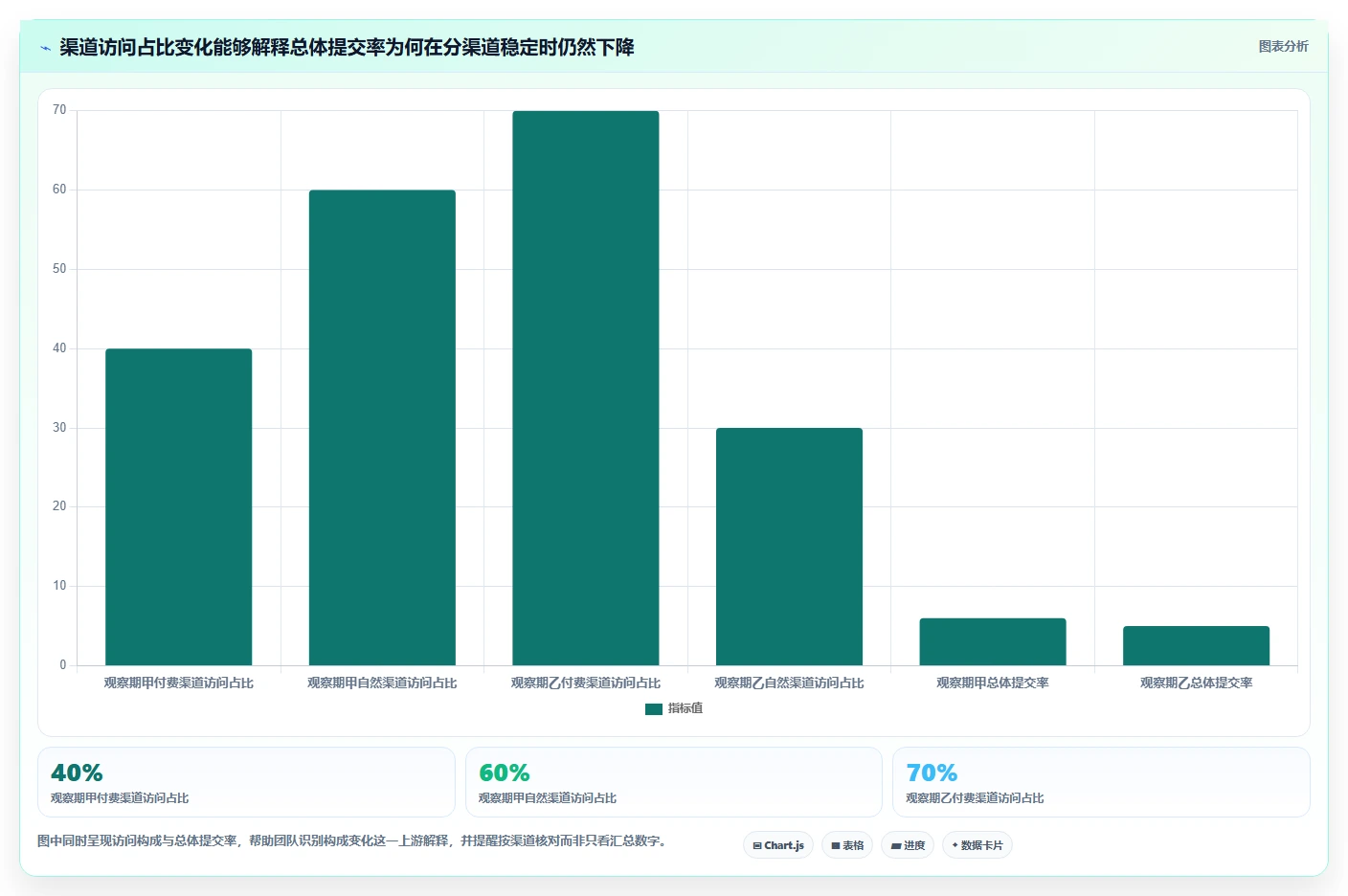Select the 观察期乙总体提交率 bar
This screenshot has height=896, width=1348.
tap(1196, 645)
